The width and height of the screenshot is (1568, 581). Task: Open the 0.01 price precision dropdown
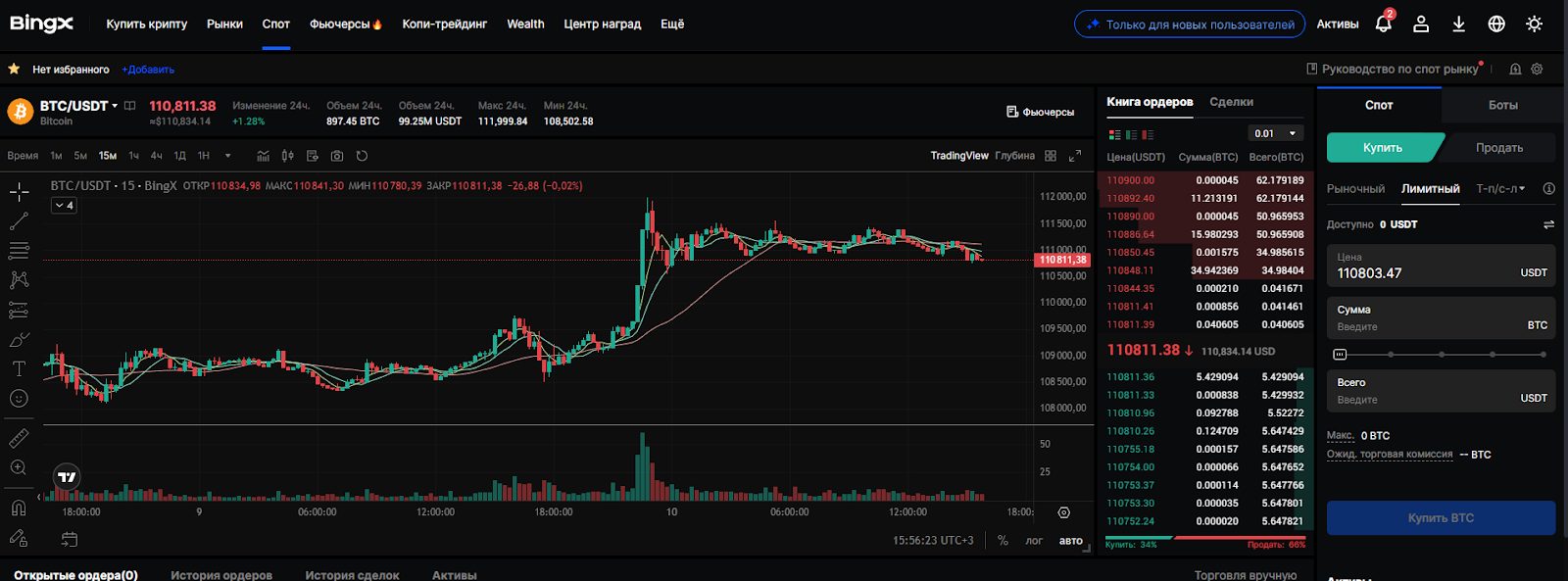(x=1276, y=133)
